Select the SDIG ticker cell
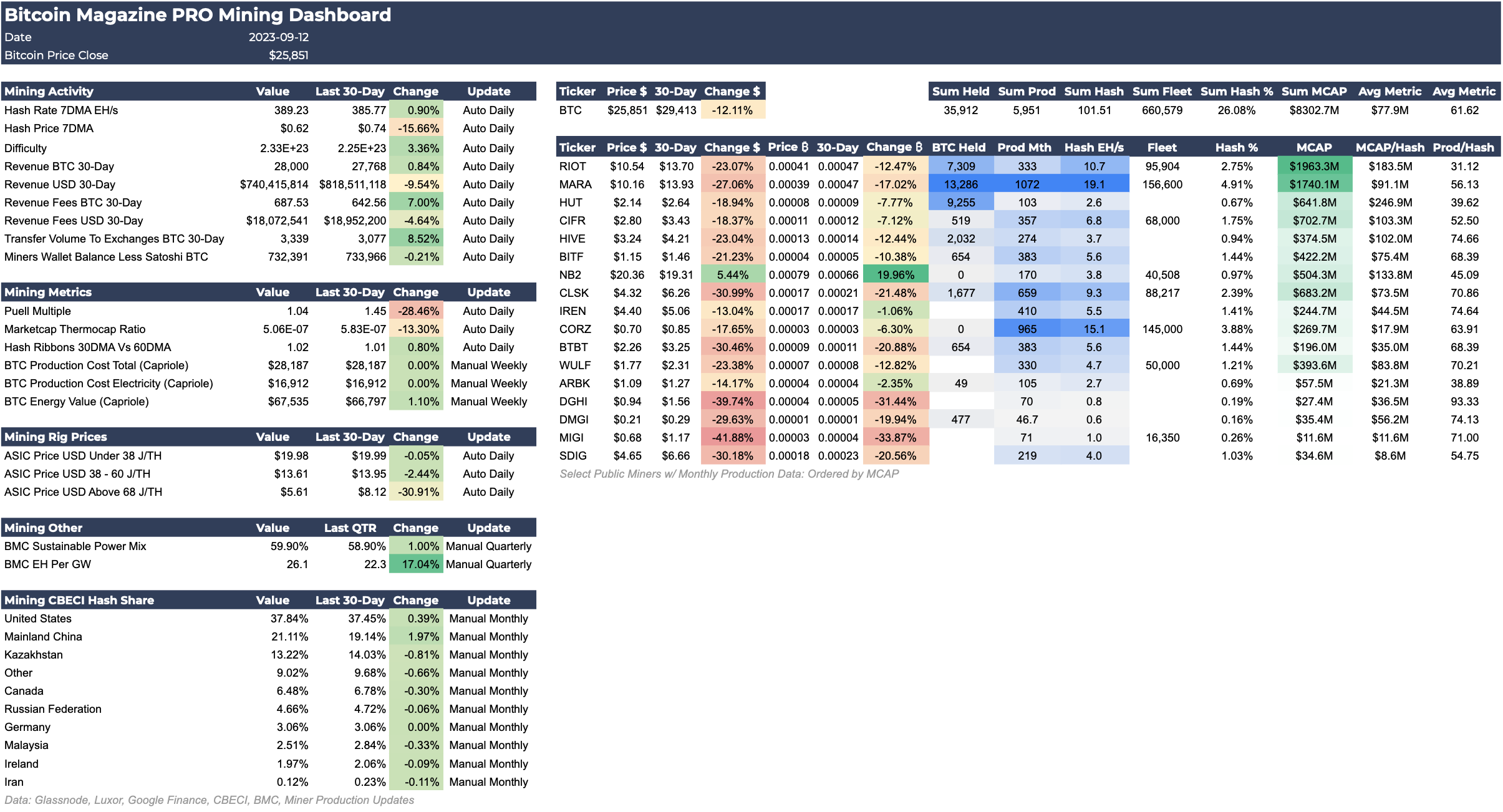 [573, 456]
